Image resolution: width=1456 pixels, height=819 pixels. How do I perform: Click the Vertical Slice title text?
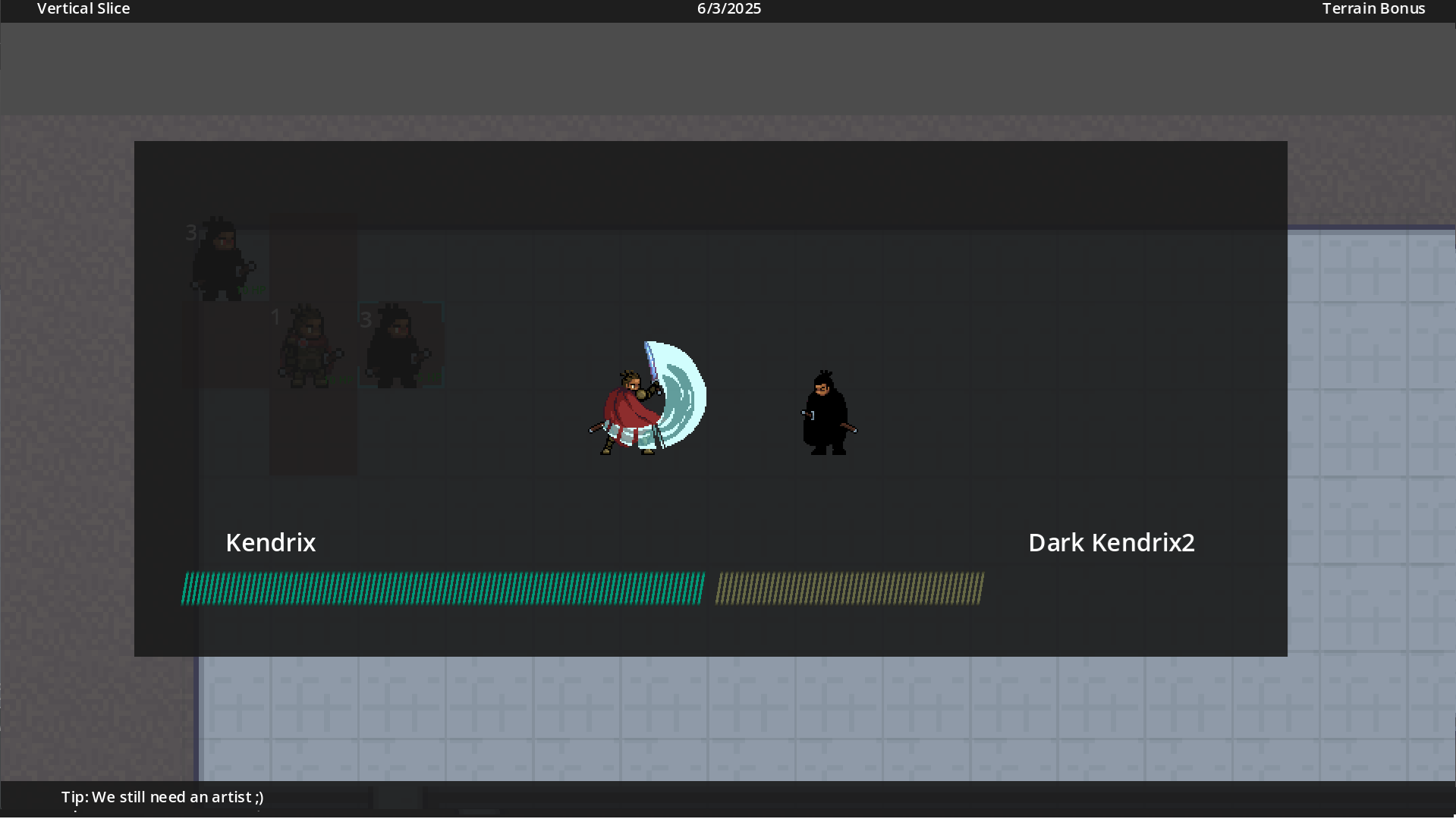[83, 9]
